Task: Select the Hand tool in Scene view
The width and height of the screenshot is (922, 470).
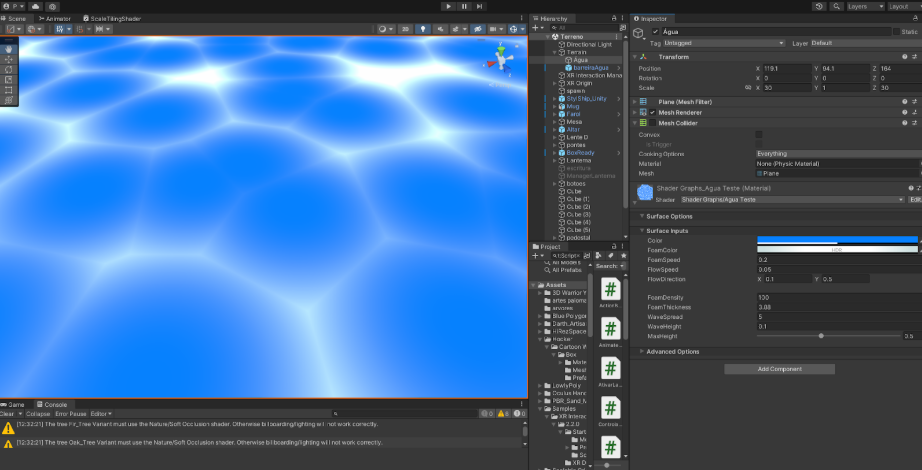Action: 9,49
